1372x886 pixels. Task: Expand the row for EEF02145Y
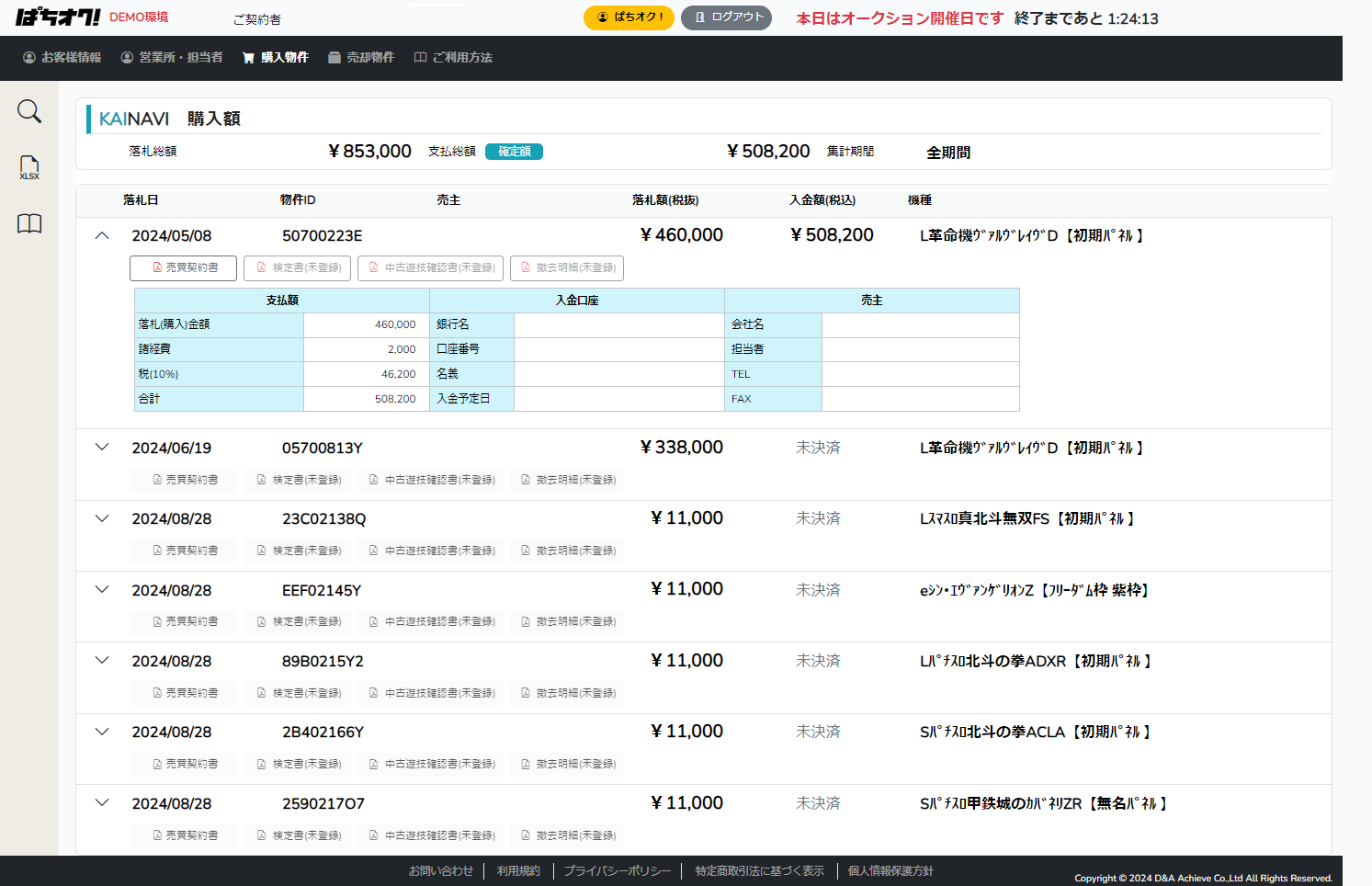[102, 589]
